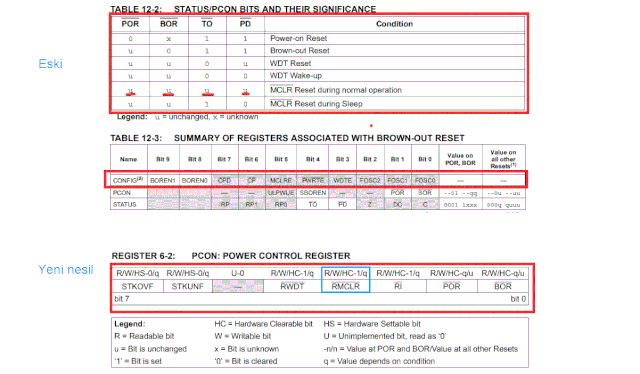Click the "STKUNF" bit cell
Screen dimensions: 640x374
tap(187, 287)
